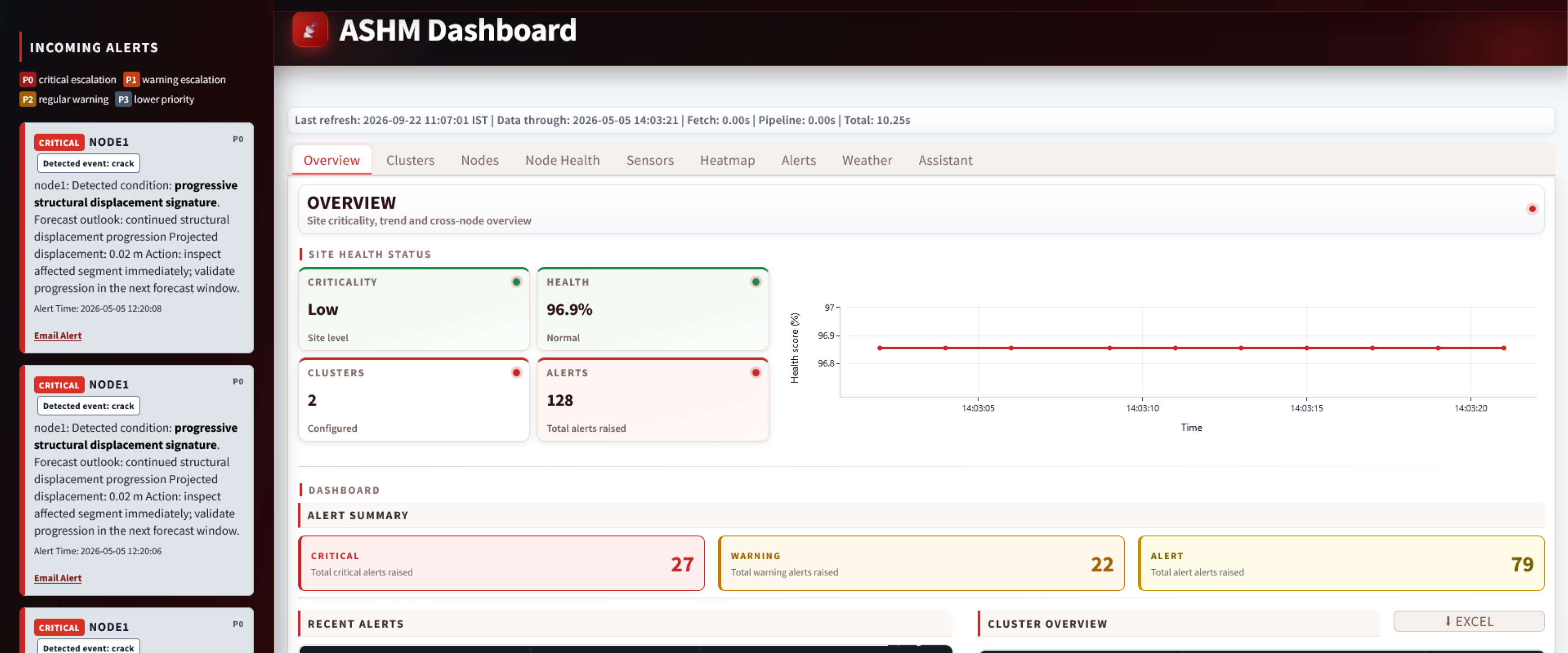Click the Warning alerts summary card showing 22
The width and height of the screenshot is (1568, 653).
coord(921,563)
